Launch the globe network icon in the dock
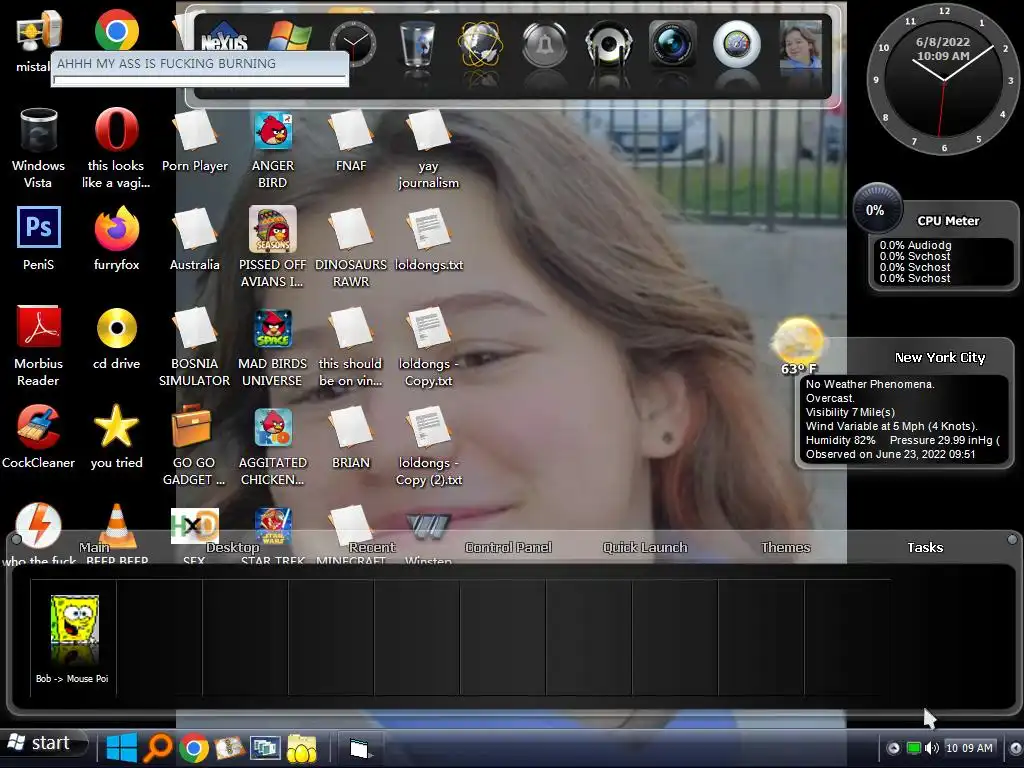Screen dimensions: 1024x768 click(480, 44)
